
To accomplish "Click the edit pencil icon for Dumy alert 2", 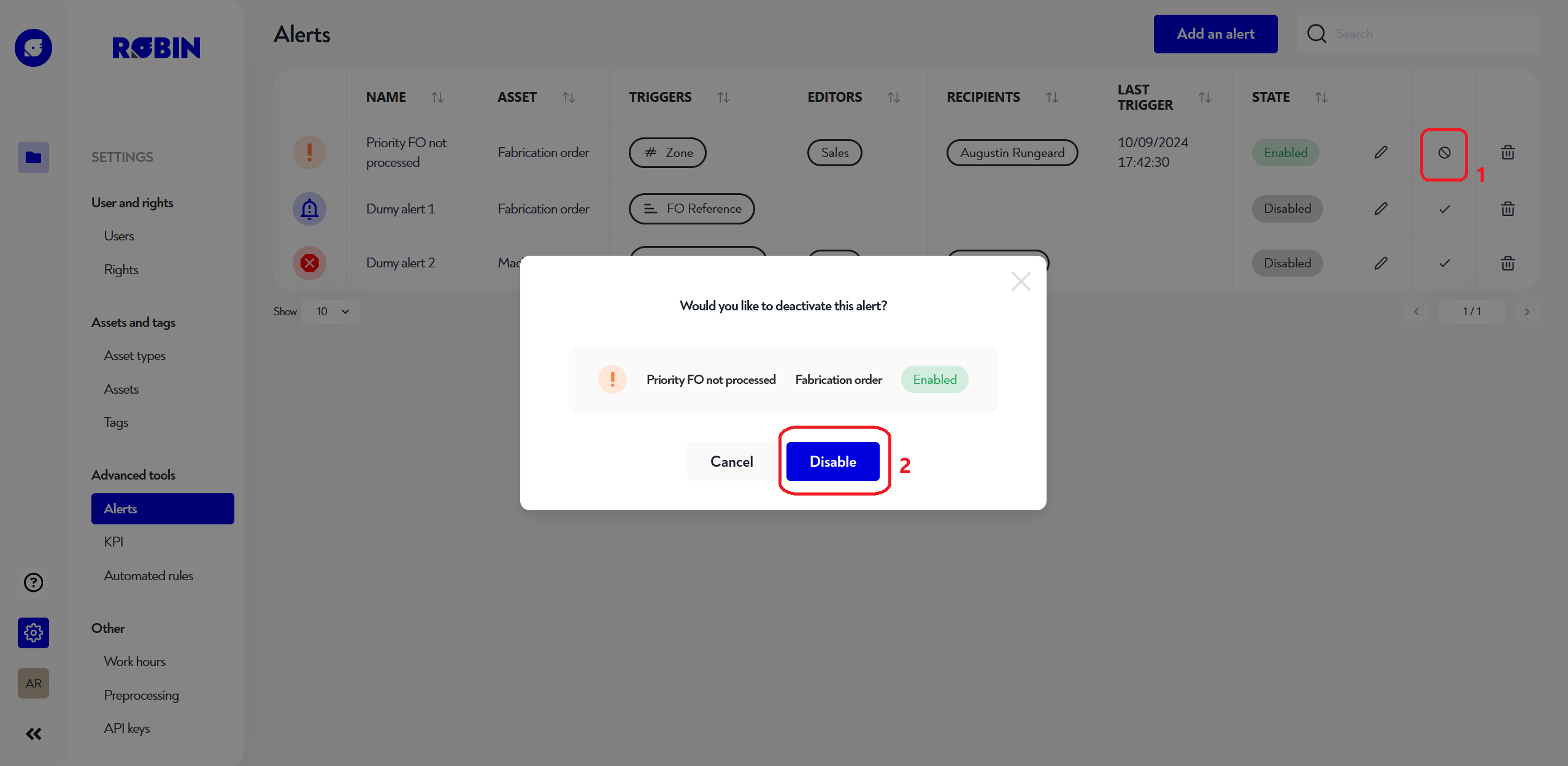I will coord(1380,262).
